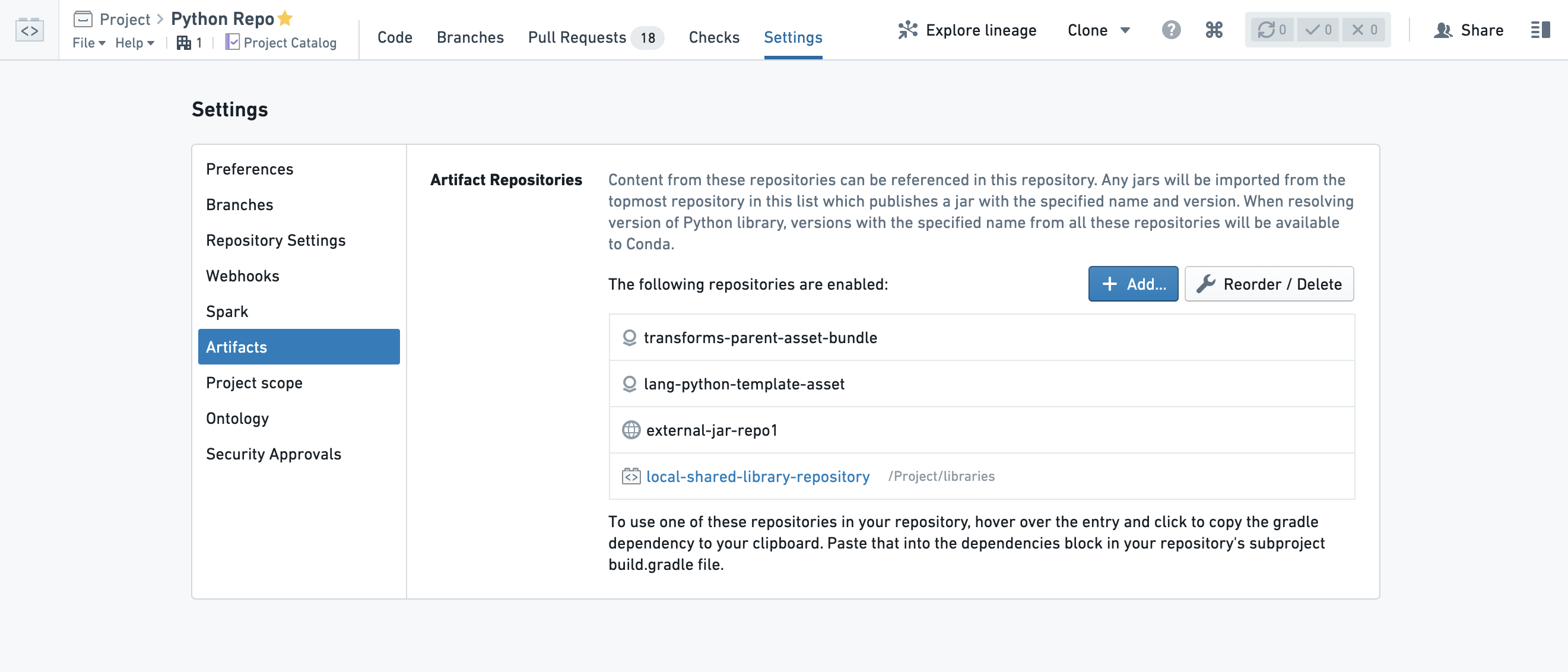The width and height of the screenshot is (1568, 672).
Task: Open the help question mark icon
Action: click(1170, 30)
